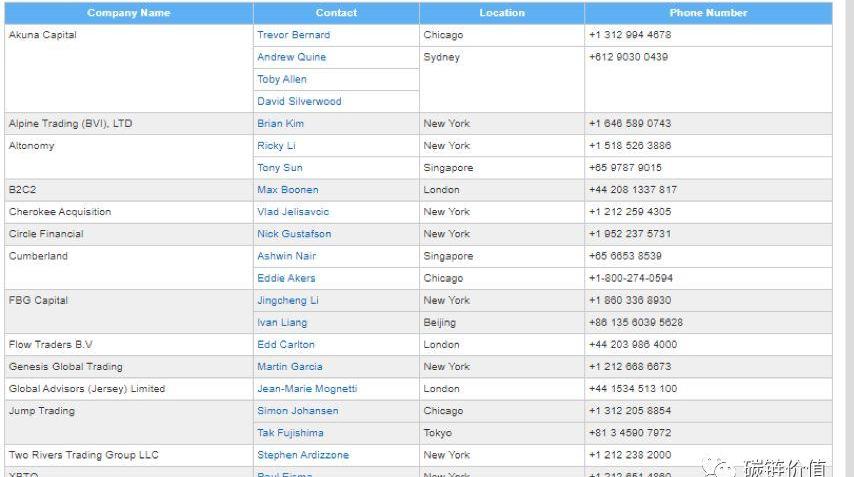Open Trevor Bernard contact link
This screenshot has height=477, width=854.
point(293,35)
